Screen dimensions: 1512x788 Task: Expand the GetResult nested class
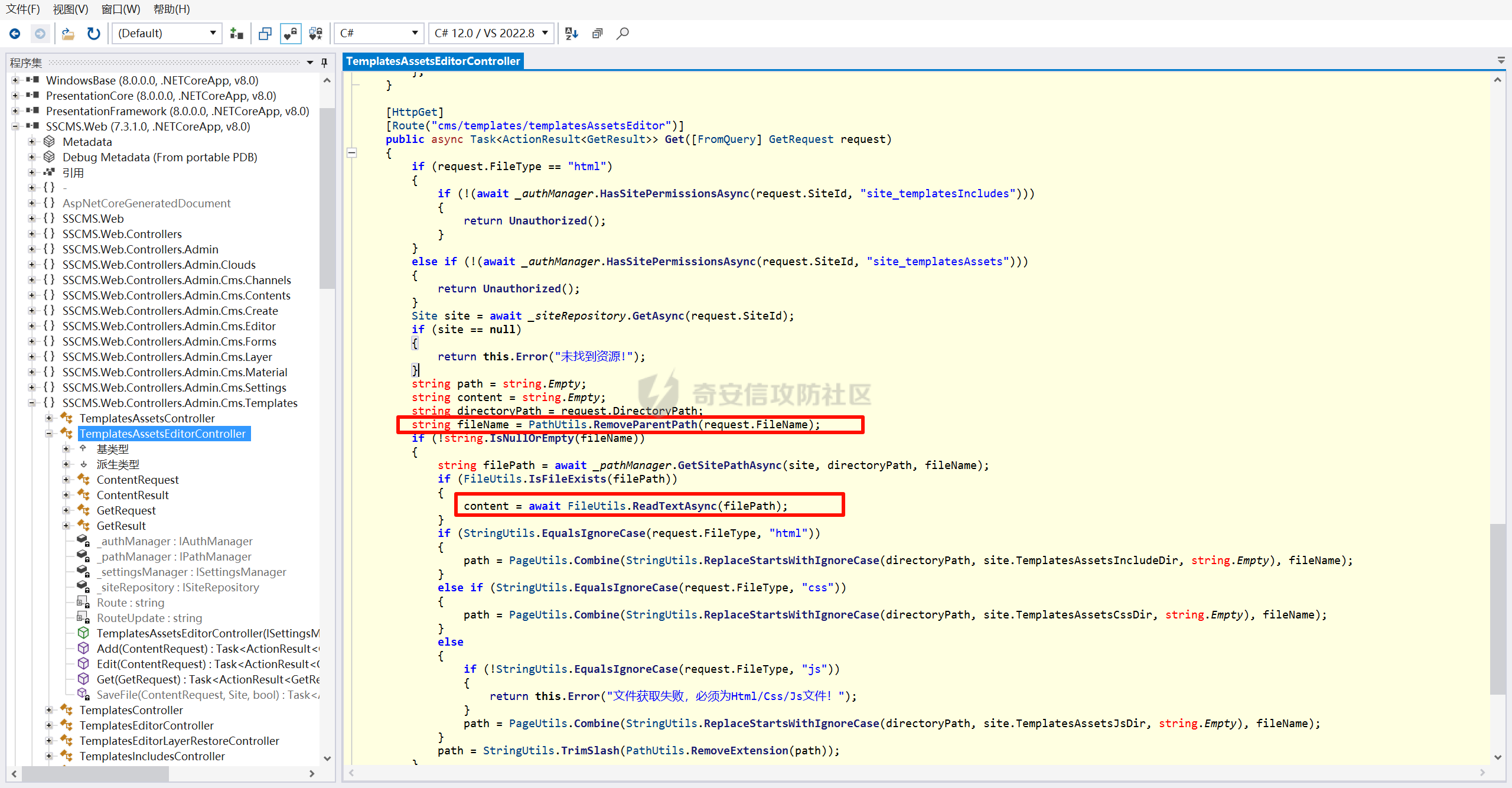tap(67, 525)
